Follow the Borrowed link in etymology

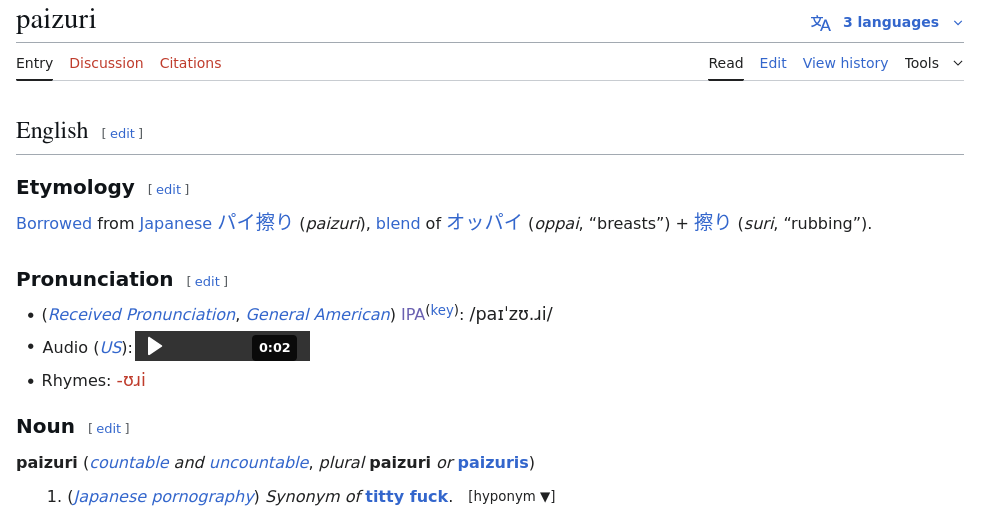click(54, 223)
